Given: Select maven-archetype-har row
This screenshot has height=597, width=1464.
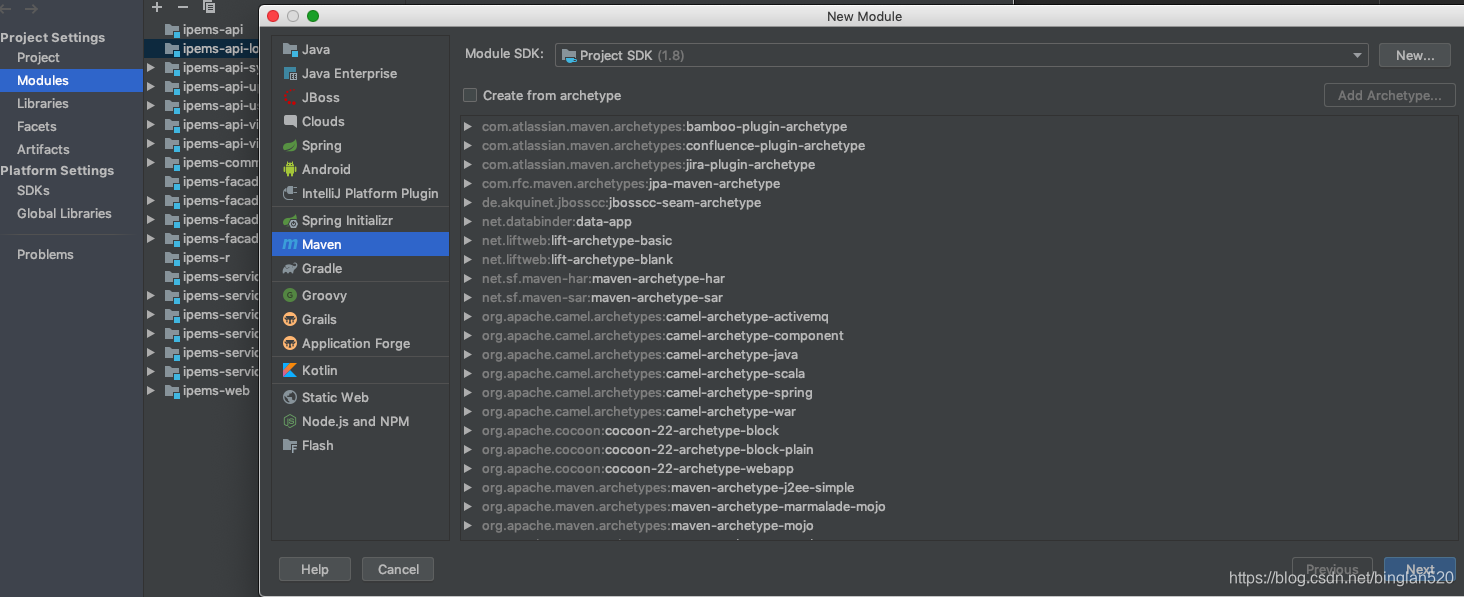Looking at the screenshot, I should [x=958, y=279].
